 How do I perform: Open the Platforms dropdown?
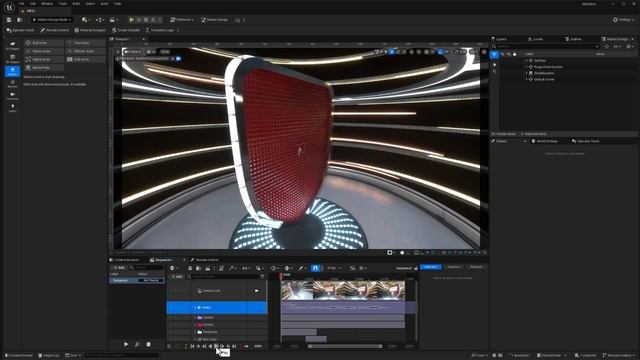point(182,20)
